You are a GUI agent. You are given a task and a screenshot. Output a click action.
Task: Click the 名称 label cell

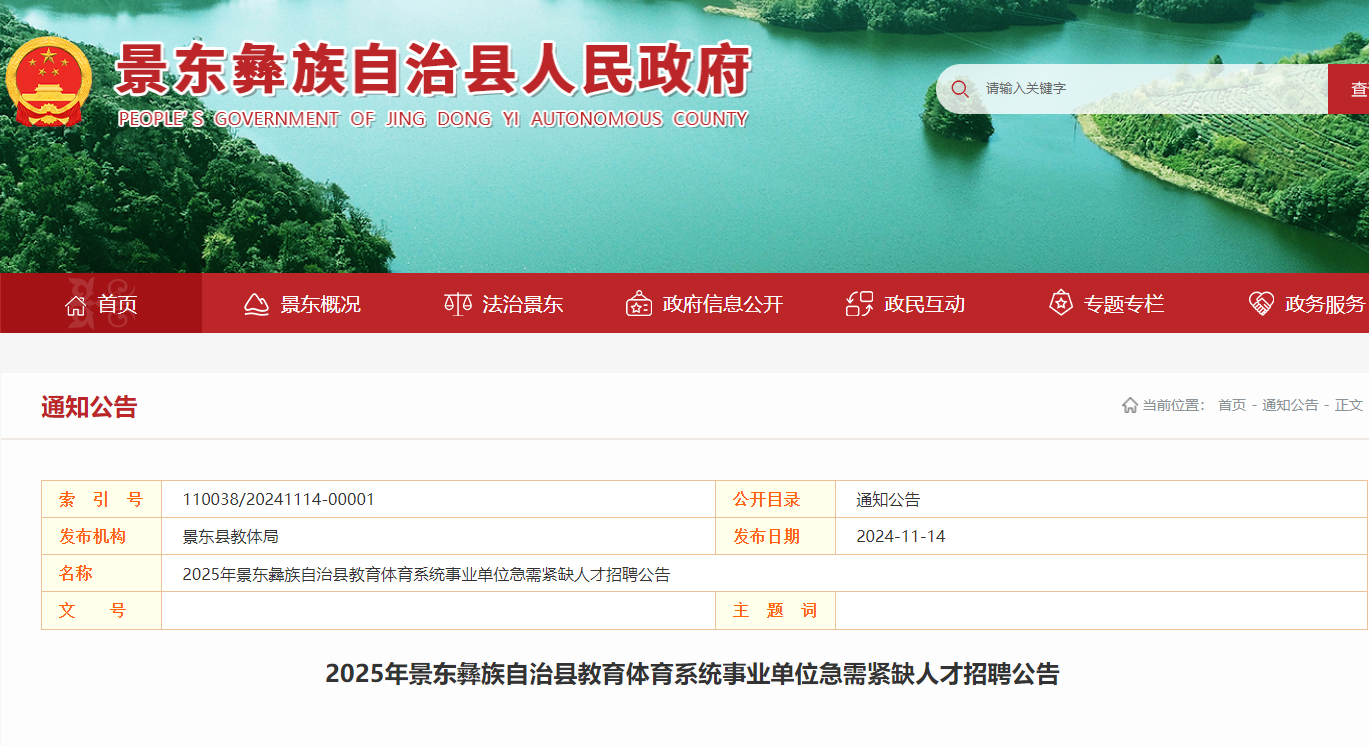coord(101,573)
